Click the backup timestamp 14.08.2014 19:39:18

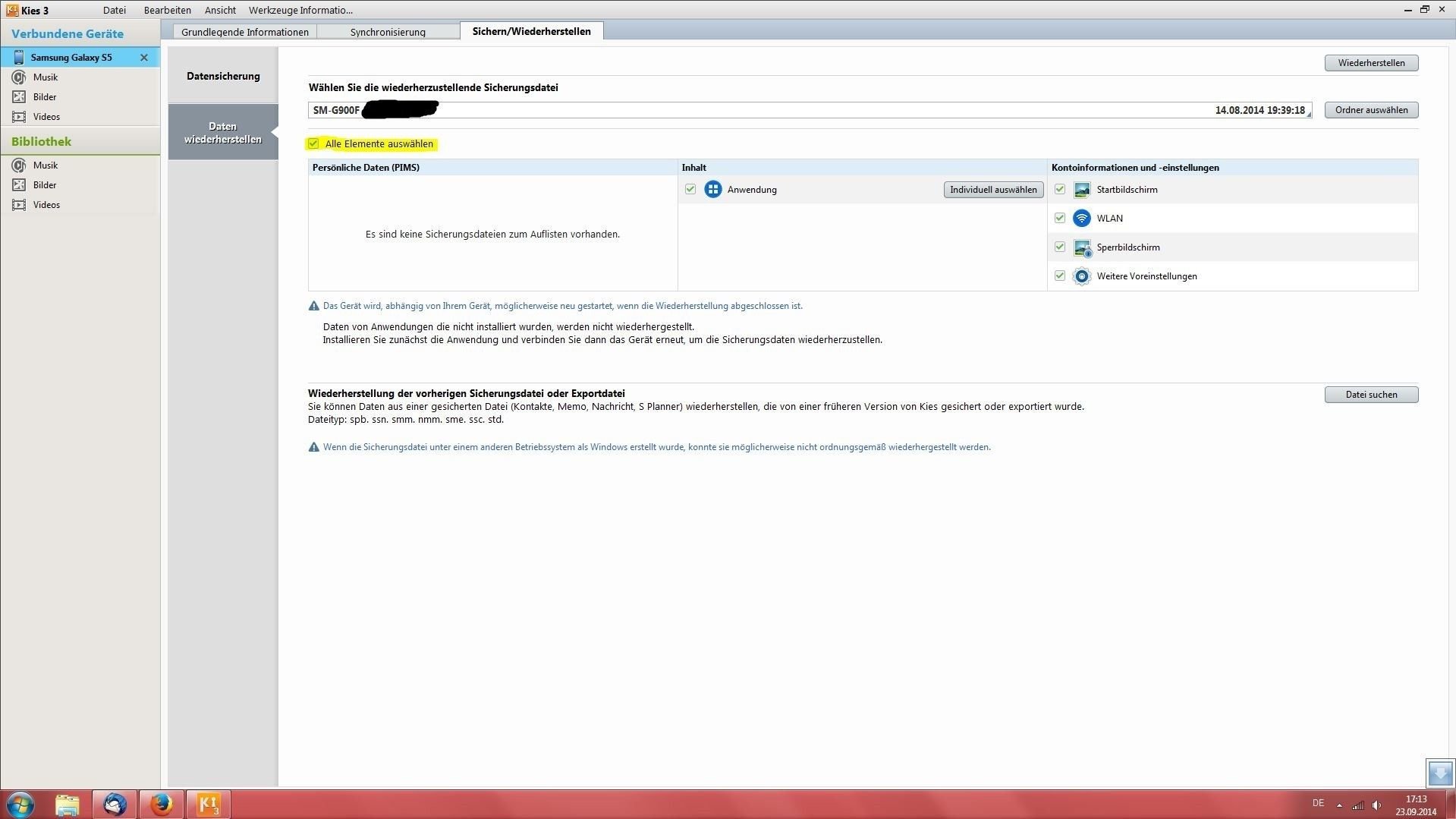(1259, 110)
